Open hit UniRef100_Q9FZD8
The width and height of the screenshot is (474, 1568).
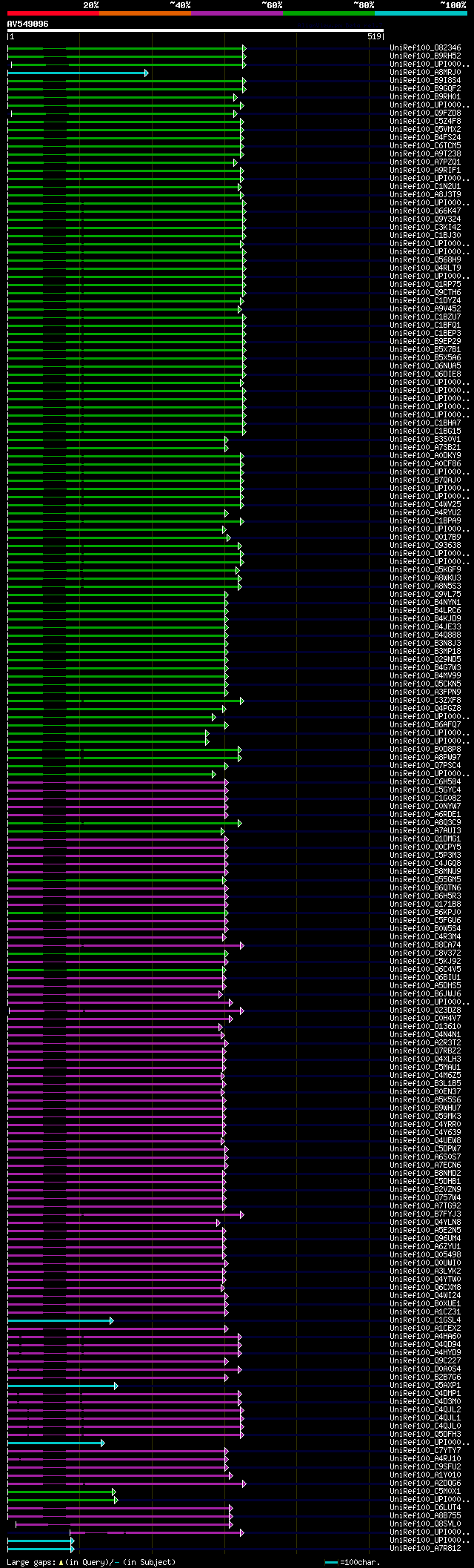pos(425,113)
